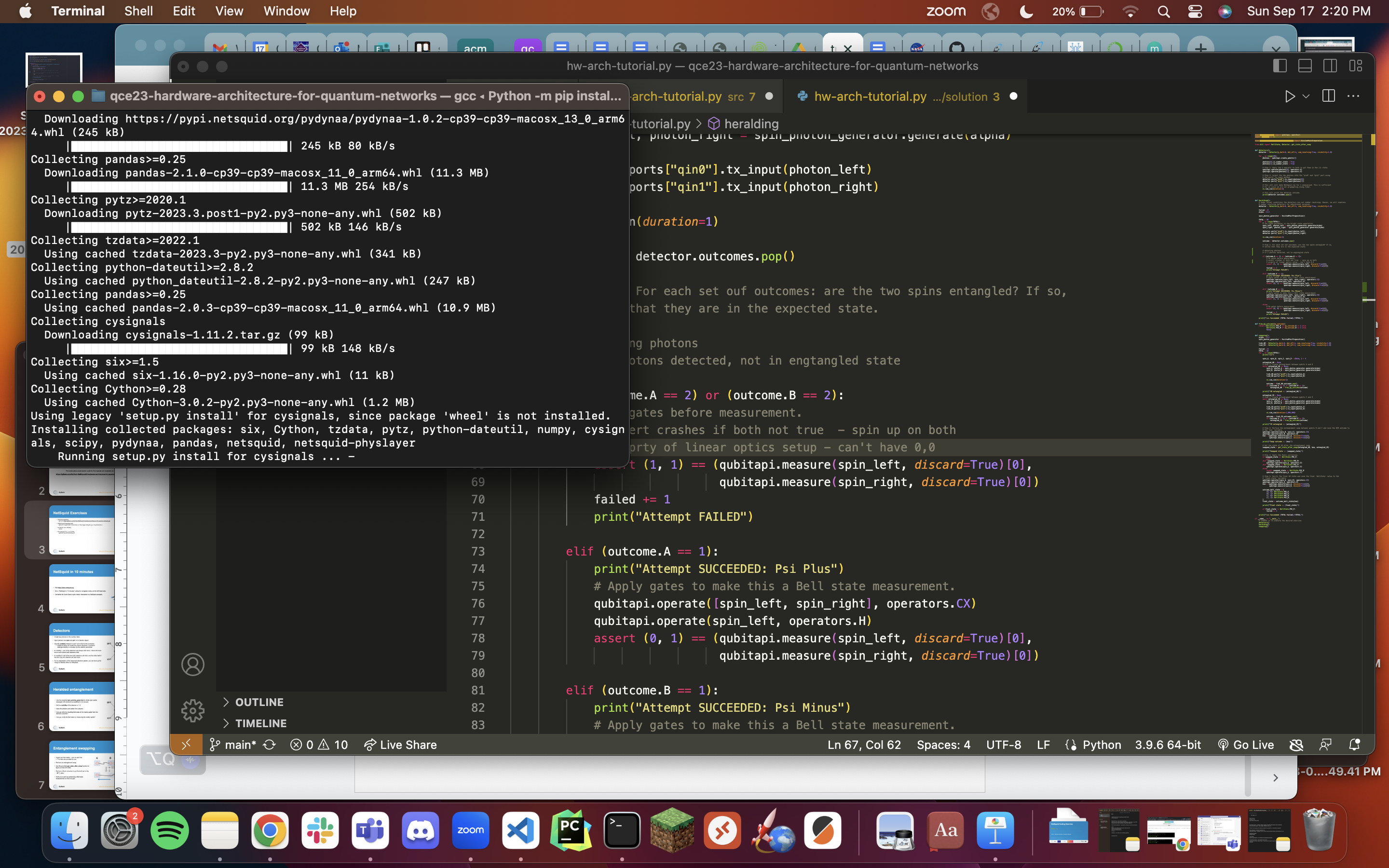Click the VS Code minimap code overview
Image resolution: width=1389 pixels, height=868 pixels.
pos(1307,330)
